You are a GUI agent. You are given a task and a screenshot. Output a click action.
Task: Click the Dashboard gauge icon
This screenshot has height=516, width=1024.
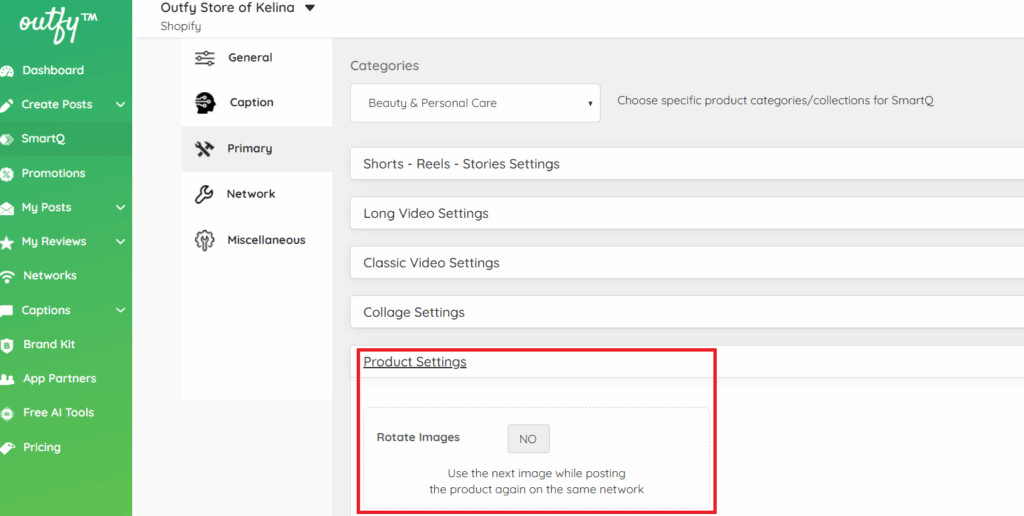pyautogui.click(x=7, y=71)
